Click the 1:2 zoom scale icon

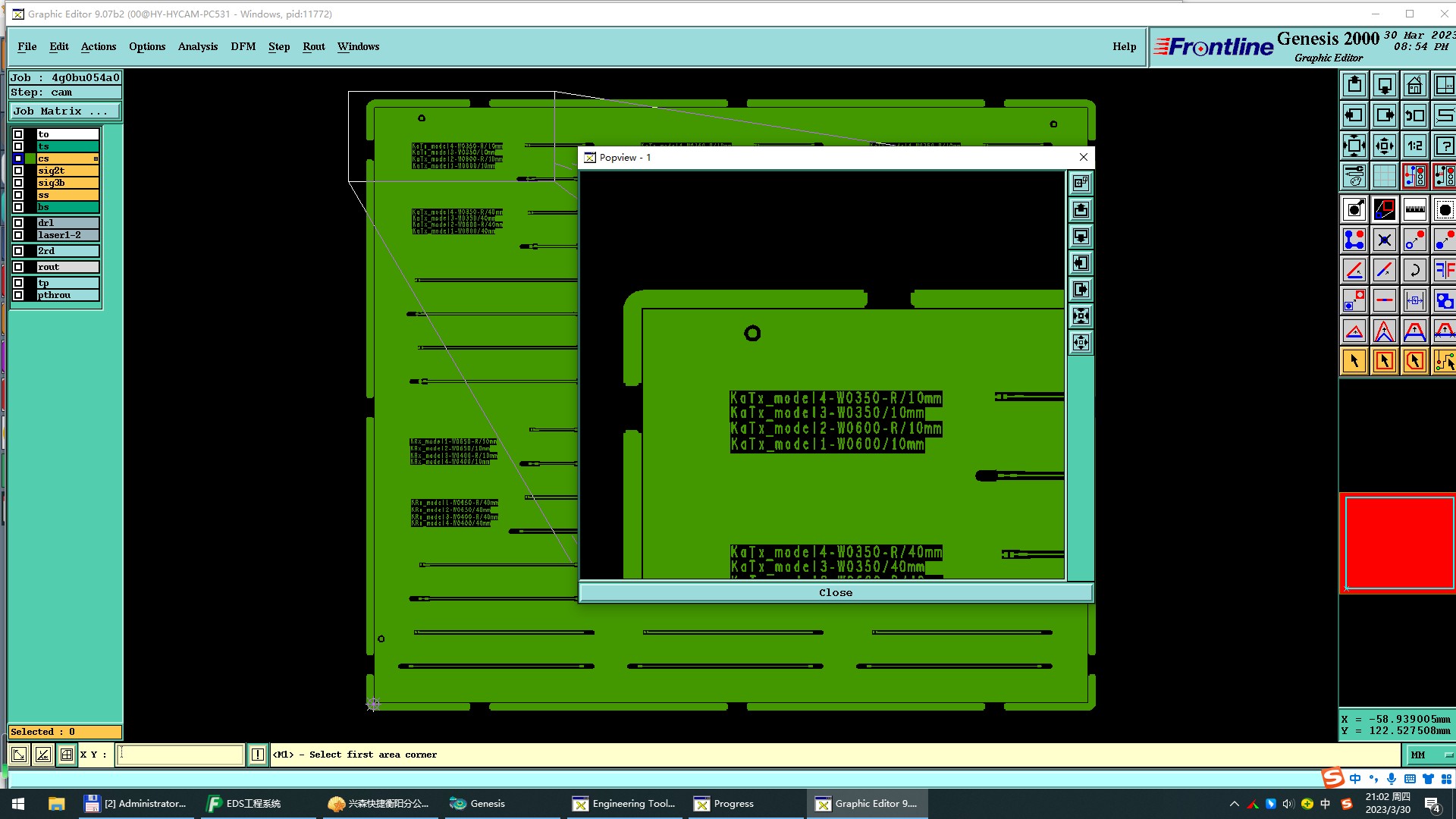tap(1414, 146)
